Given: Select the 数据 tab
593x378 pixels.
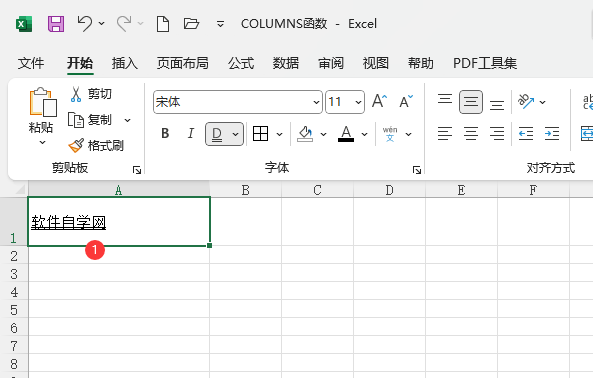Looking at the screenshot, I should [286, 63].
